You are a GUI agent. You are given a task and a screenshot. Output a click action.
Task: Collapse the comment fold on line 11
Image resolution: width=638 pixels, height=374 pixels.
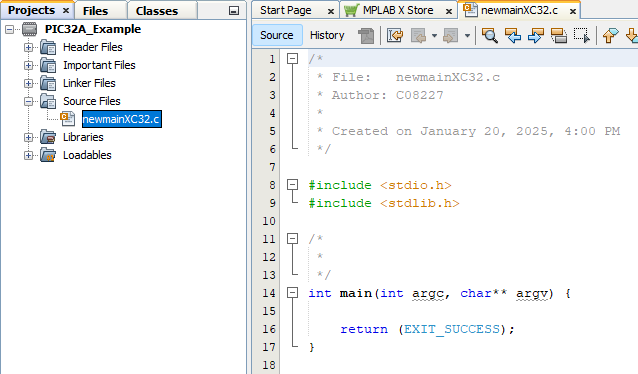tap(292, 238)
